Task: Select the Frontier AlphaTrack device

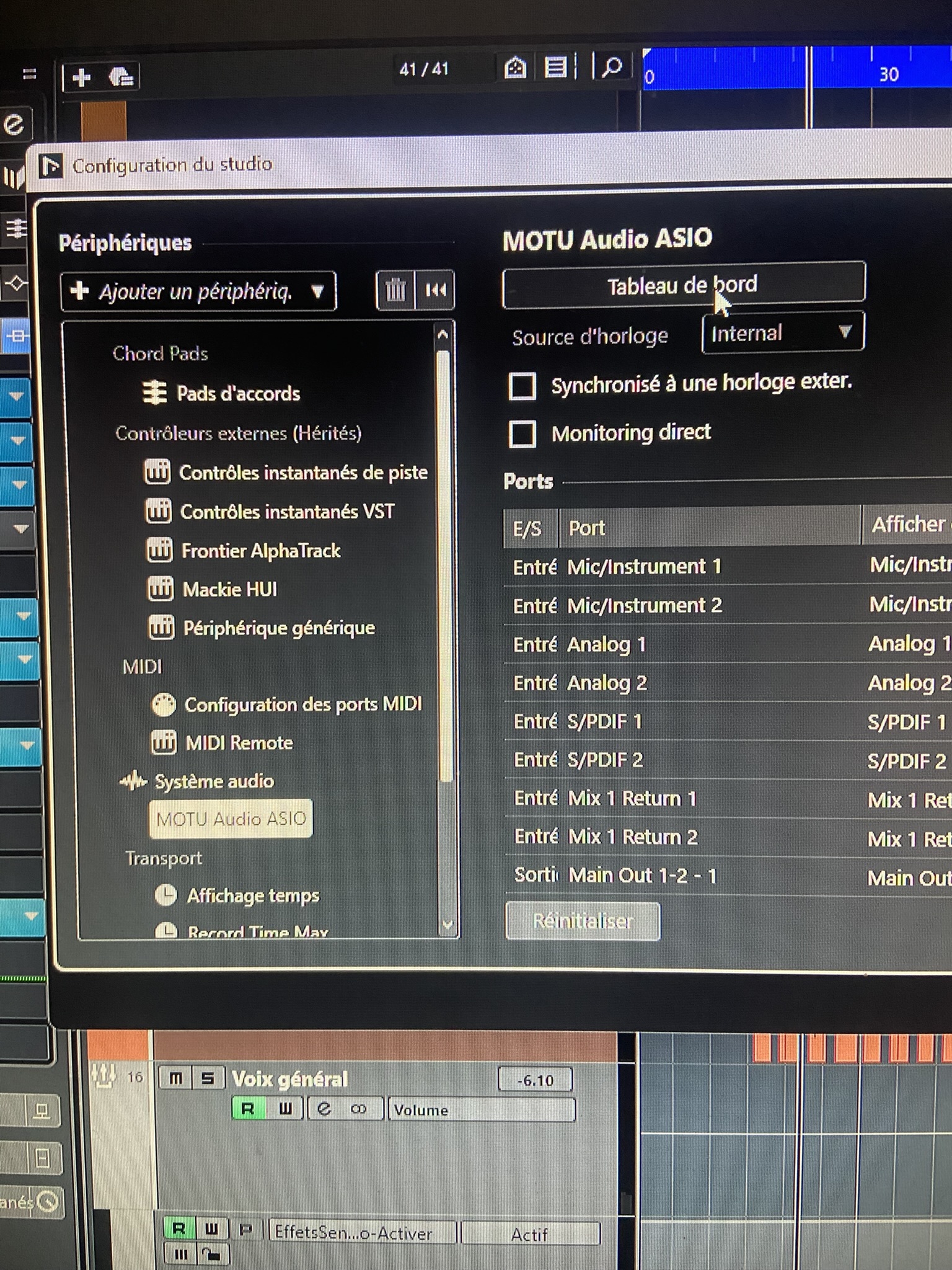Action: click(260, 551)
